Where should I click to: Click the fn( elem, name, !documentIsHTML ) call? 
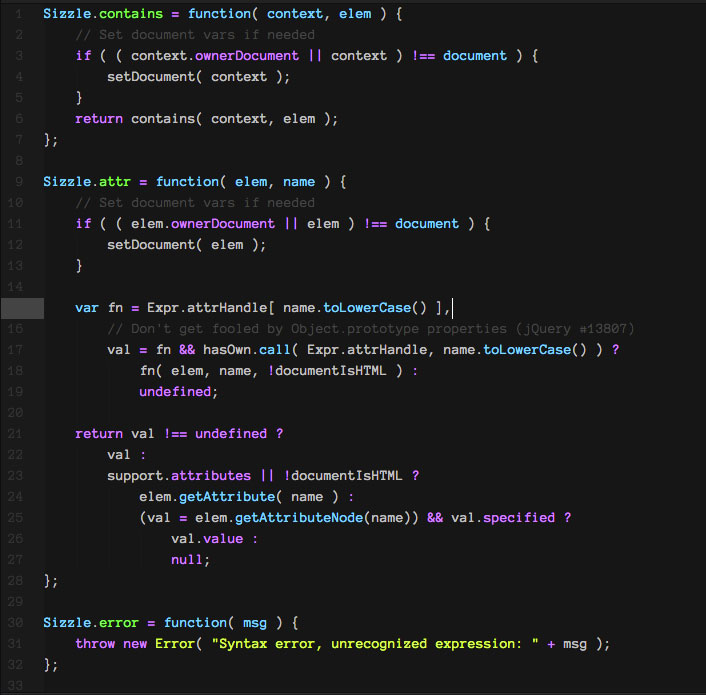[x=271, y=371]
